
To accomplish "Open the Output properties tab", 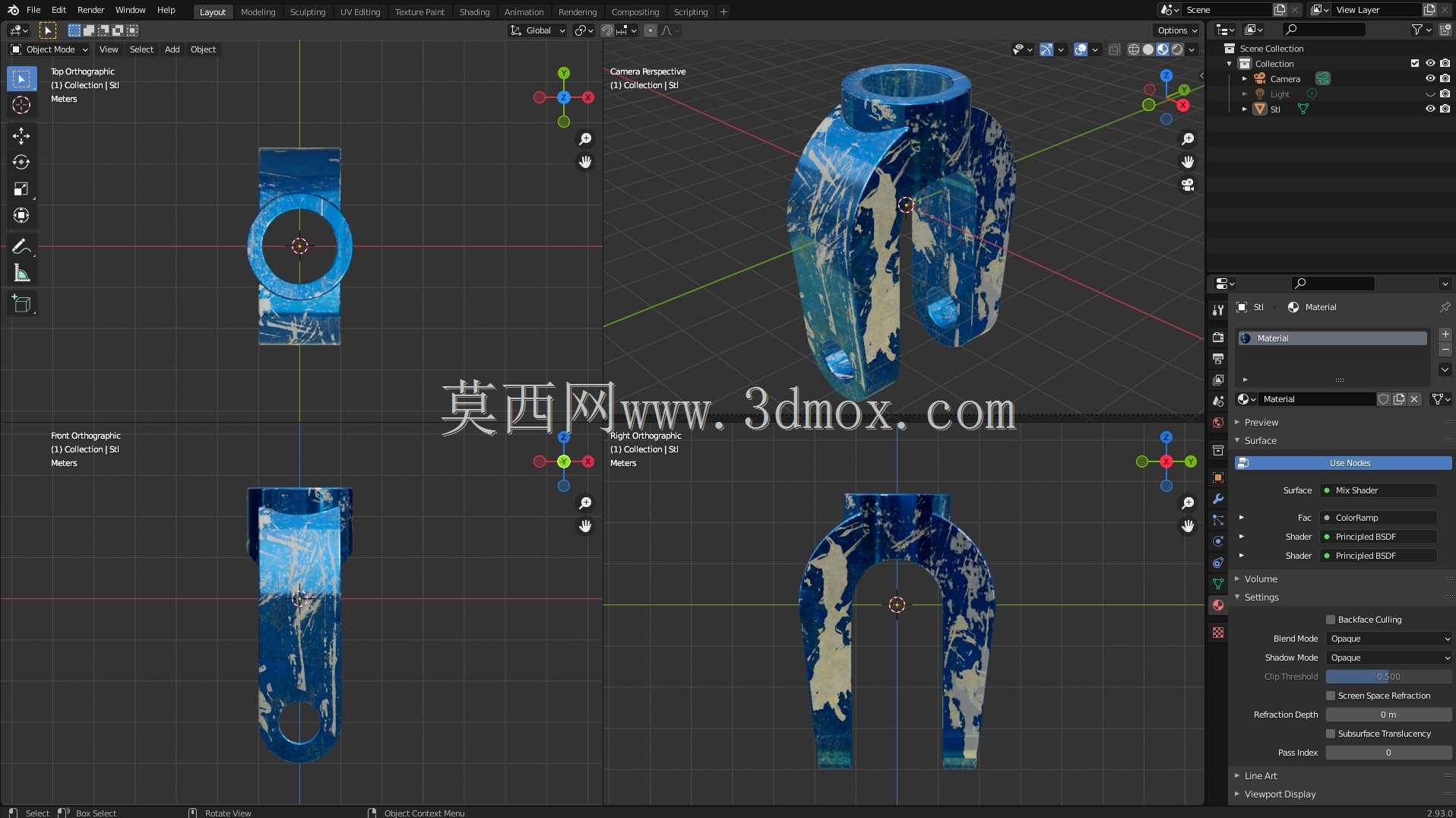I will pos(1218,358).
